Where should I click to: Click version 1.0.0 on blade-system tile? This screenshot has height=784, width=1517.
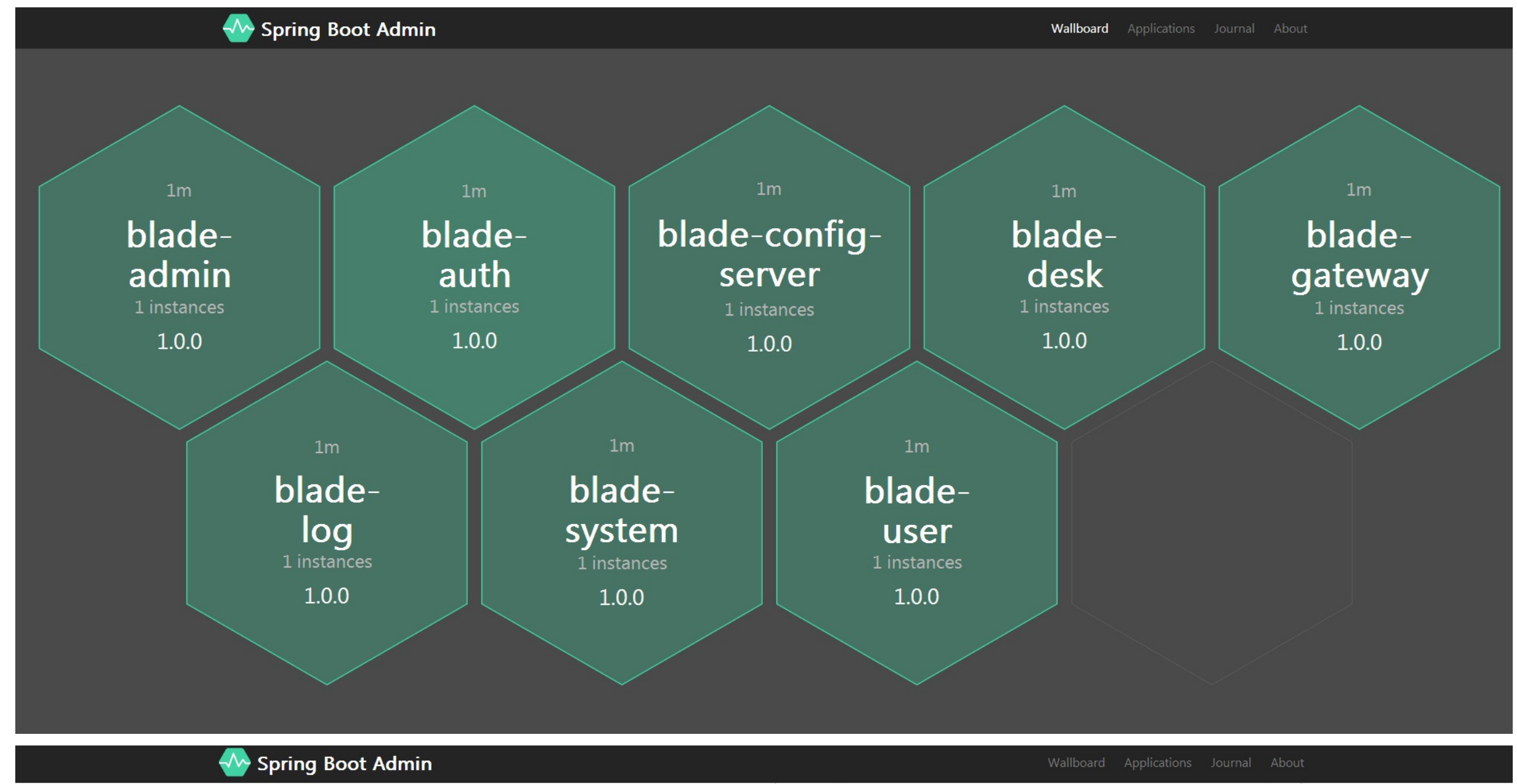point(621,597)
